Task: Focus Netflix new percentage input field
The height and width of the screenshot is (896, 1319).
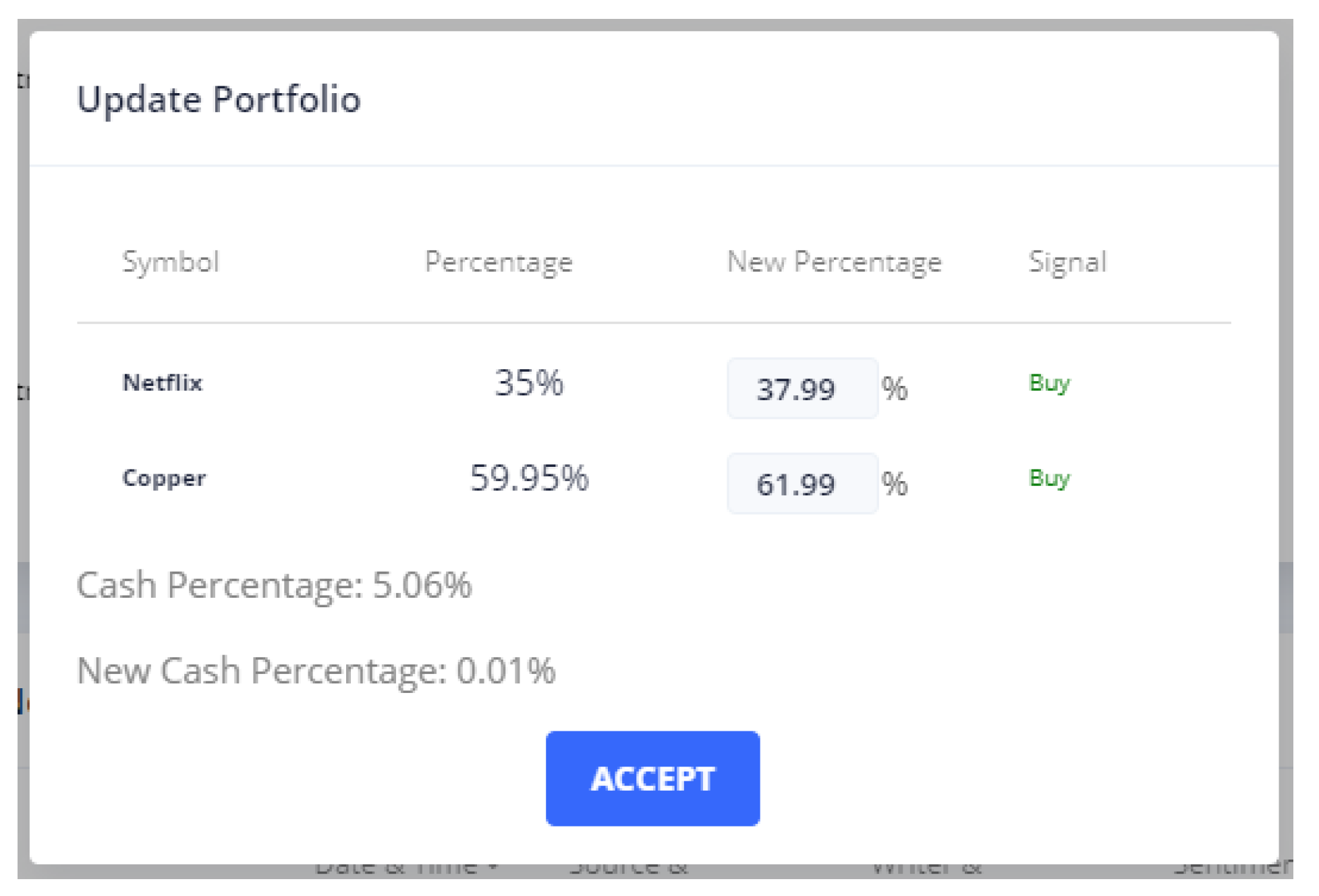Action: (x=802, y=389)
